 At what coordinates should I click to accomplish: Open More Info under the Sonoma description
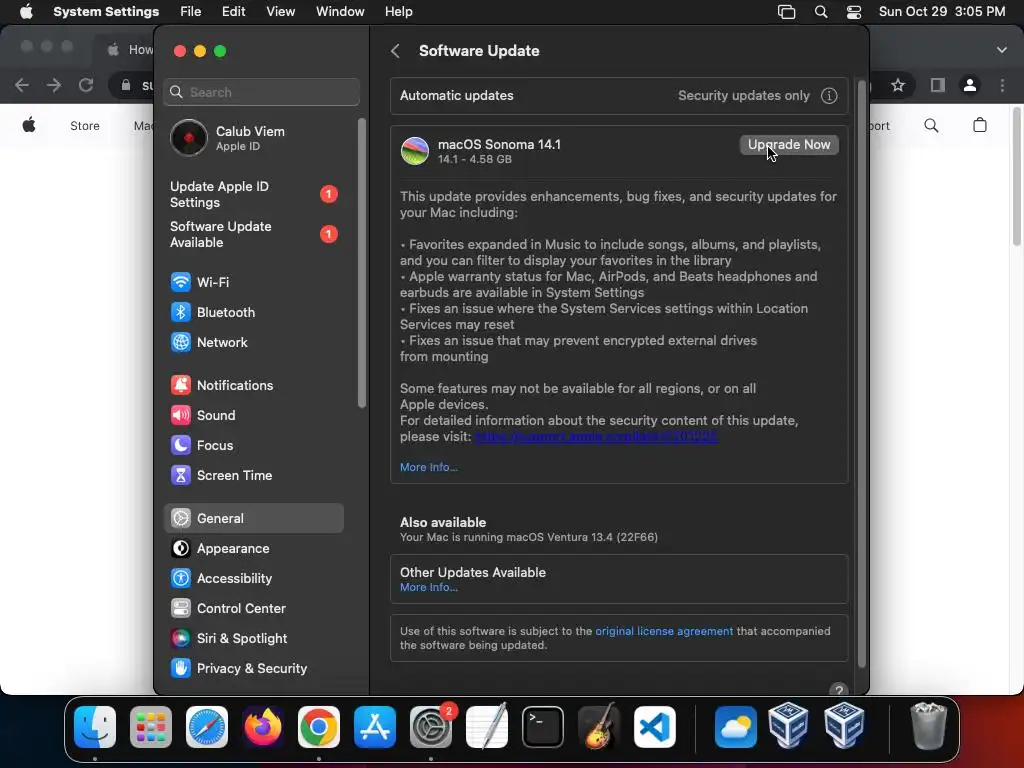point(428,467)
